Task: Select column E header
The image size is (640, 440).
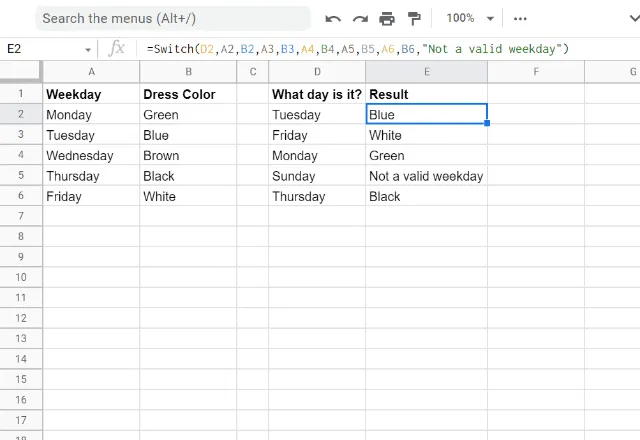Action: click(x=426, y=72)
